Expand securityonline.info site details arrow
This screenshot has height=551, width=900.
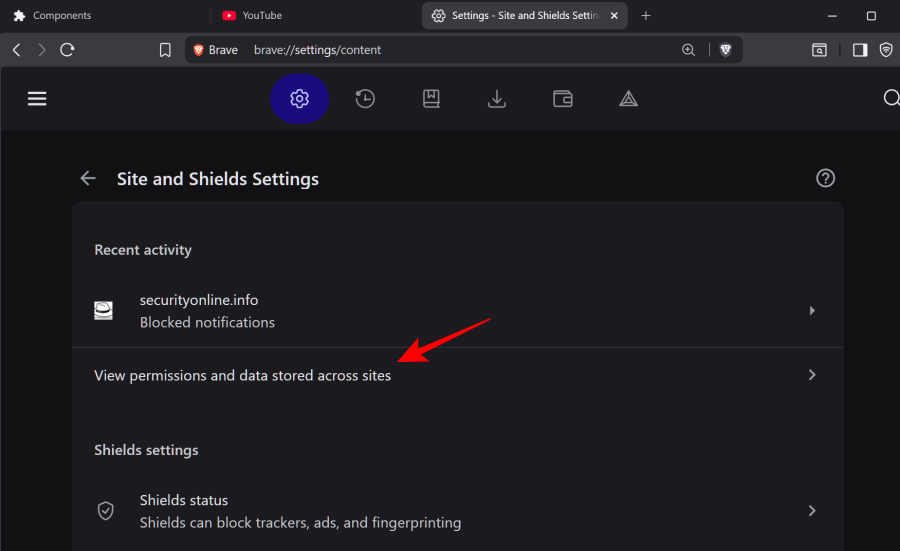[812, 311]
